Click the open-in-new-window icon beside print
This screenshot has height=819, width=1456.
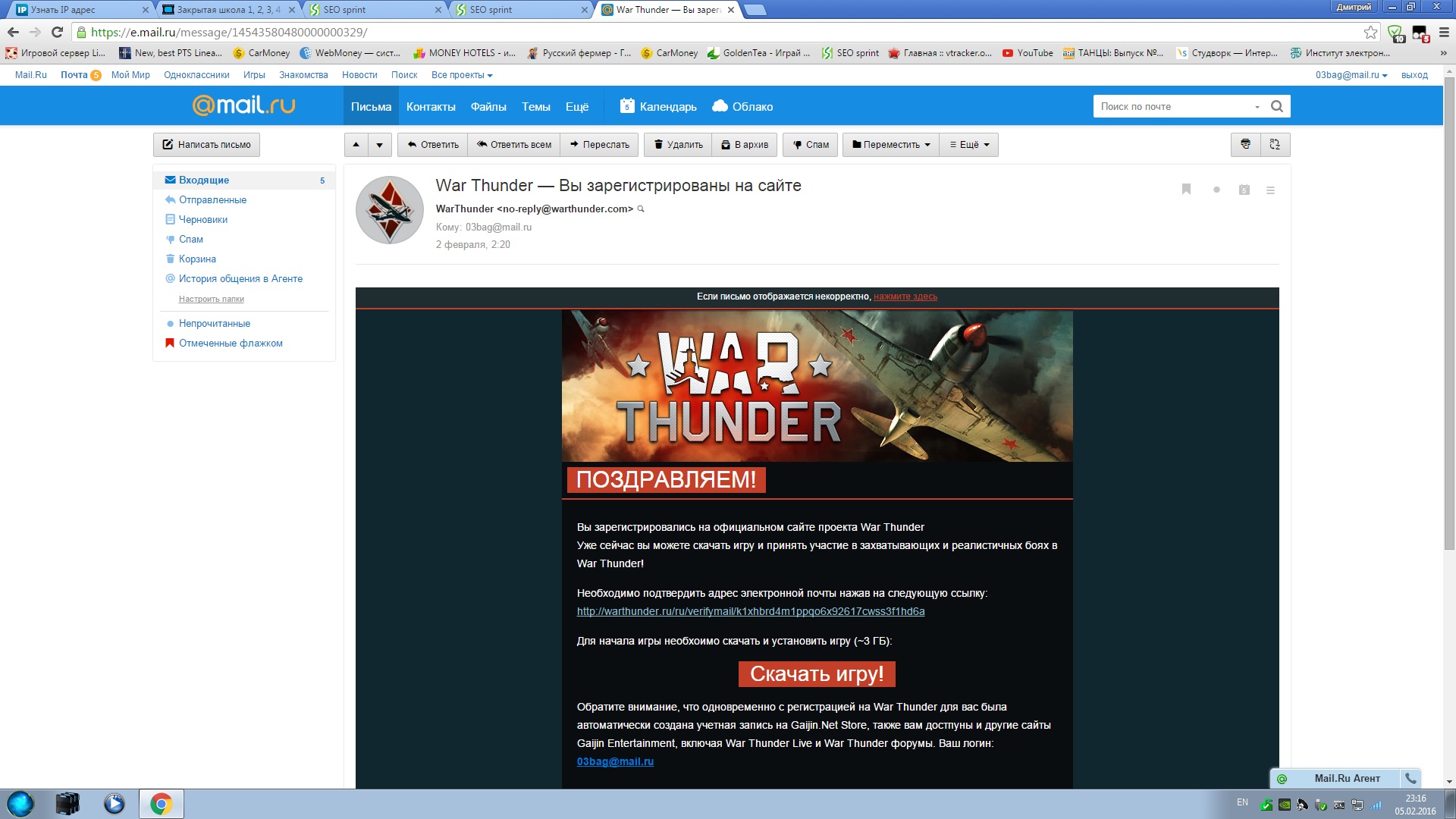(1275, 144)
